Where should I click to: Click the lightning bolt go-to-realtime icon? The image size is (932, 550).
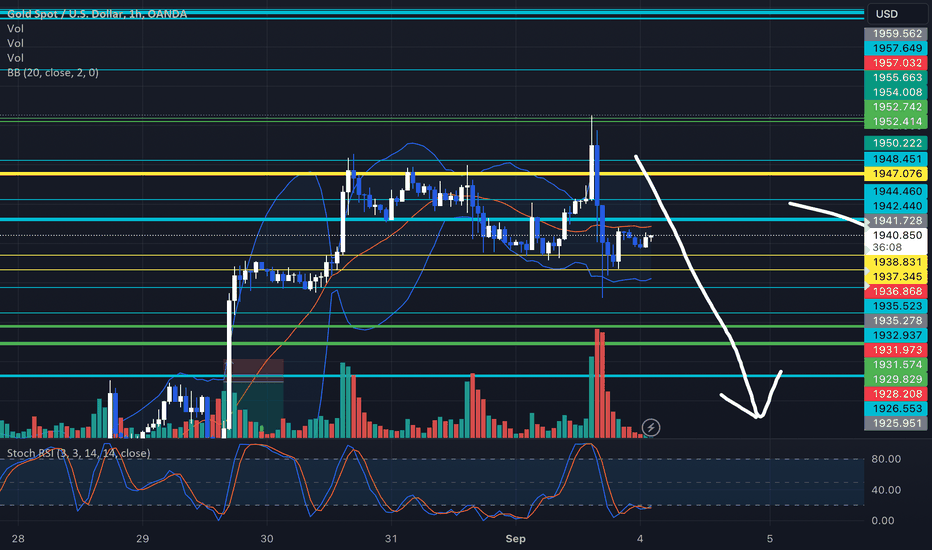click(x=651, y=427)
